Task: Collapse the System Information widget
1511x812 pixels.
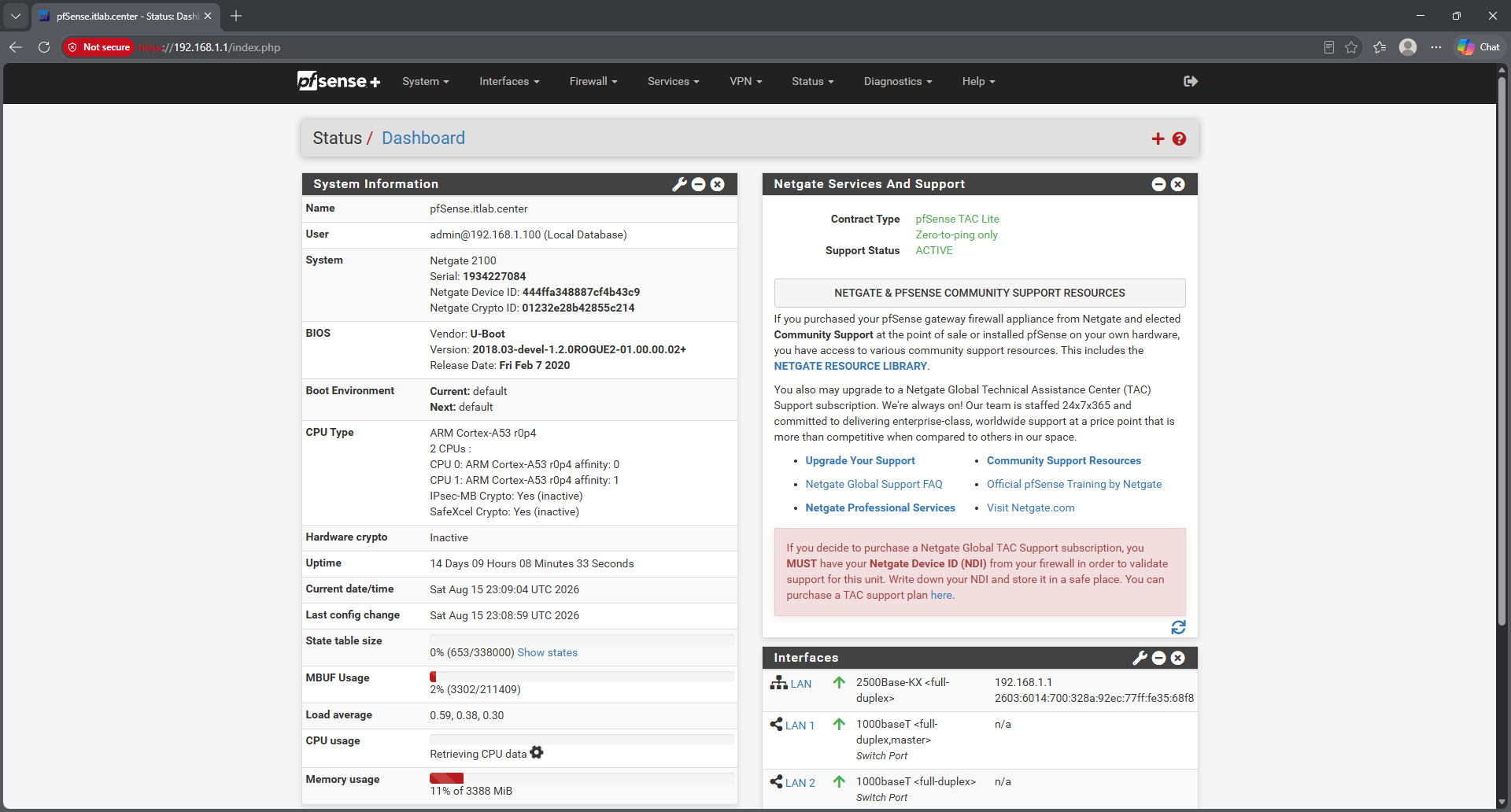Action: coord(699,184)
